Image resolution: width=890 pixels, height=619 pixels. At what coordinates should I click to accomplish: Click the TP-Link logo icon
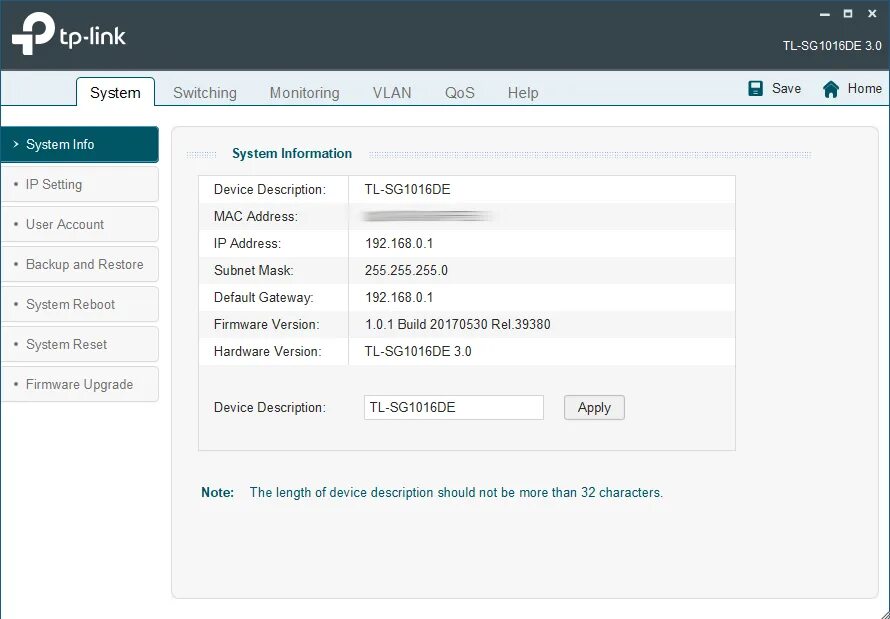33,34
